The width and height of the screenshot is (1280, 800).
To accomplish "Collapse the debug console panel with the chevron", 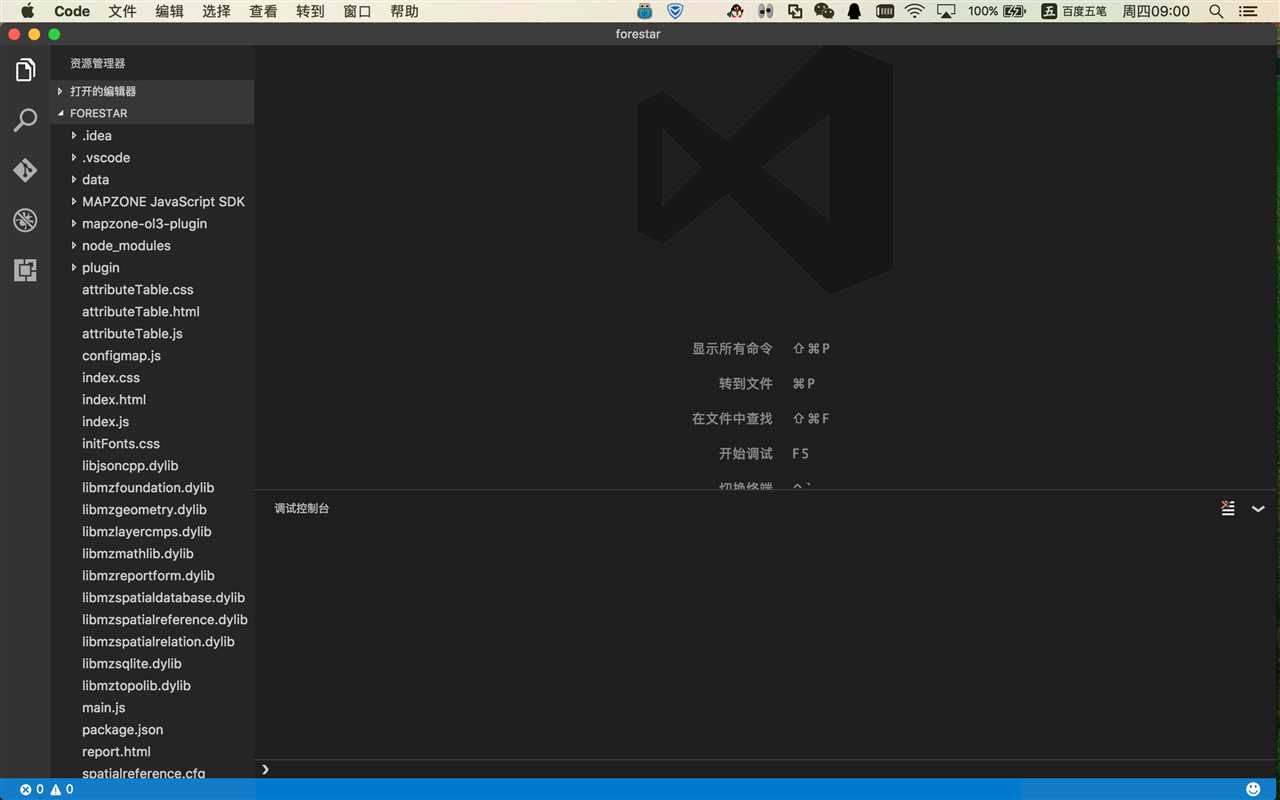I will click(x=1258, y=509).
